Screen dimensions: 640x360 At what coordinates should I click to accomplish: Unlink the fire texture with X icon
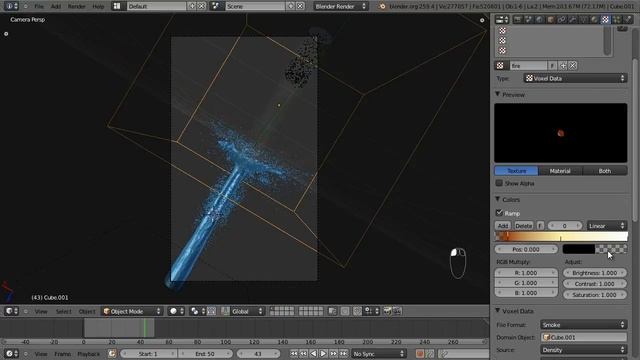(x=573, y=66)
